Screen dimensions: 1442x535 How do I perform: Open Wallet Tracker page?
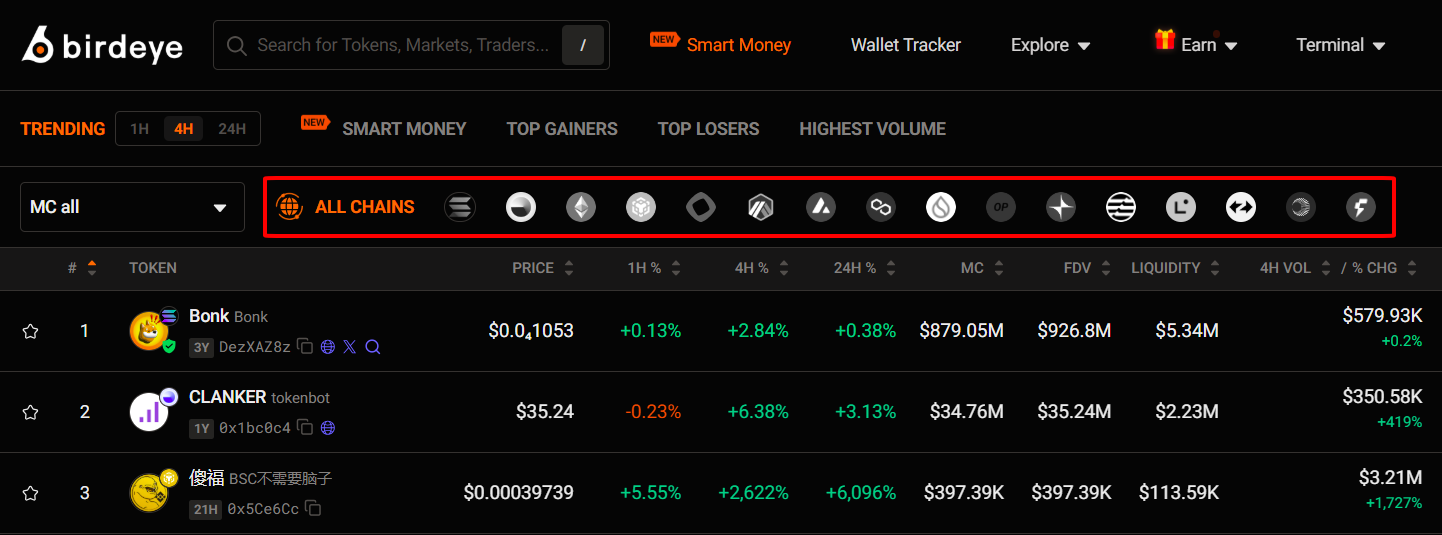[906, 45]
